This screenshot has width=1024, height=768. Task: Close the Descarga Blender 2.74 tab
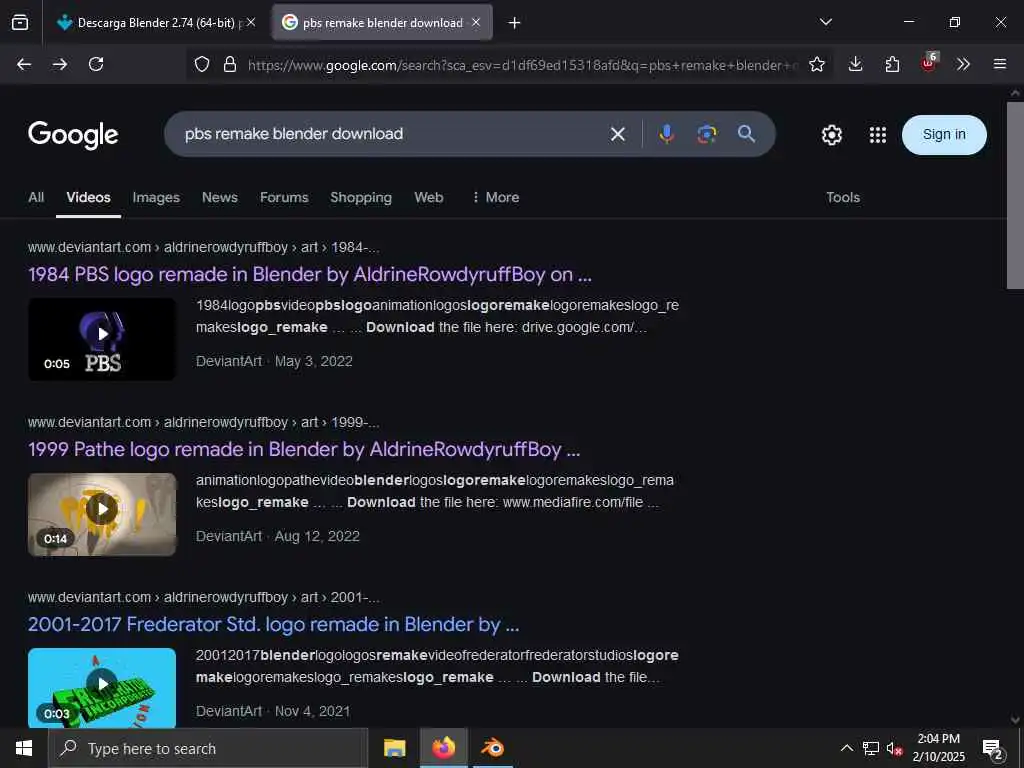251,22
